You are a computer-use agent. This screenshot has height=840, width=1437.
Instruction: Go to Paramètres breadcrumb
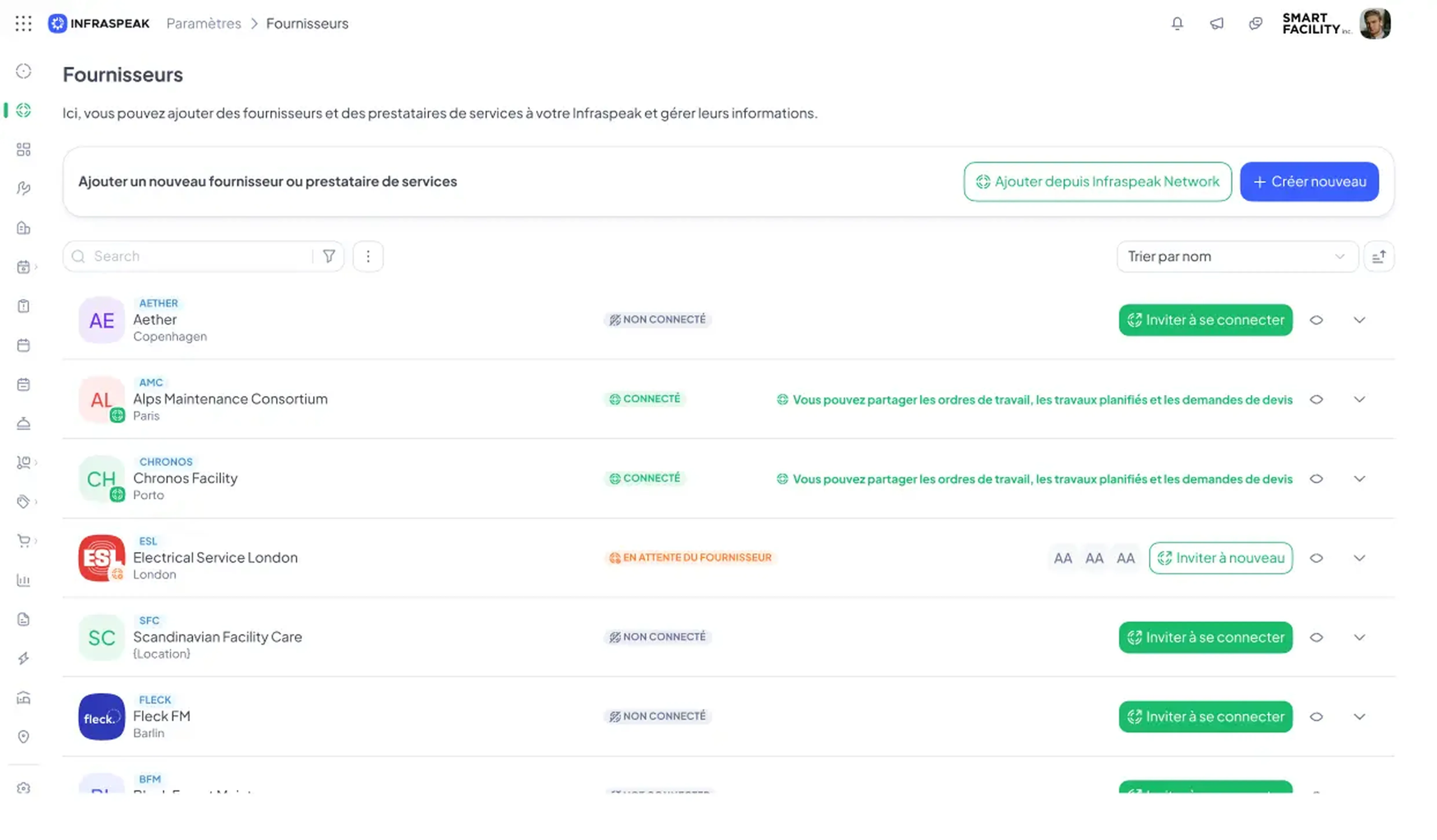(x=204, y=23)
